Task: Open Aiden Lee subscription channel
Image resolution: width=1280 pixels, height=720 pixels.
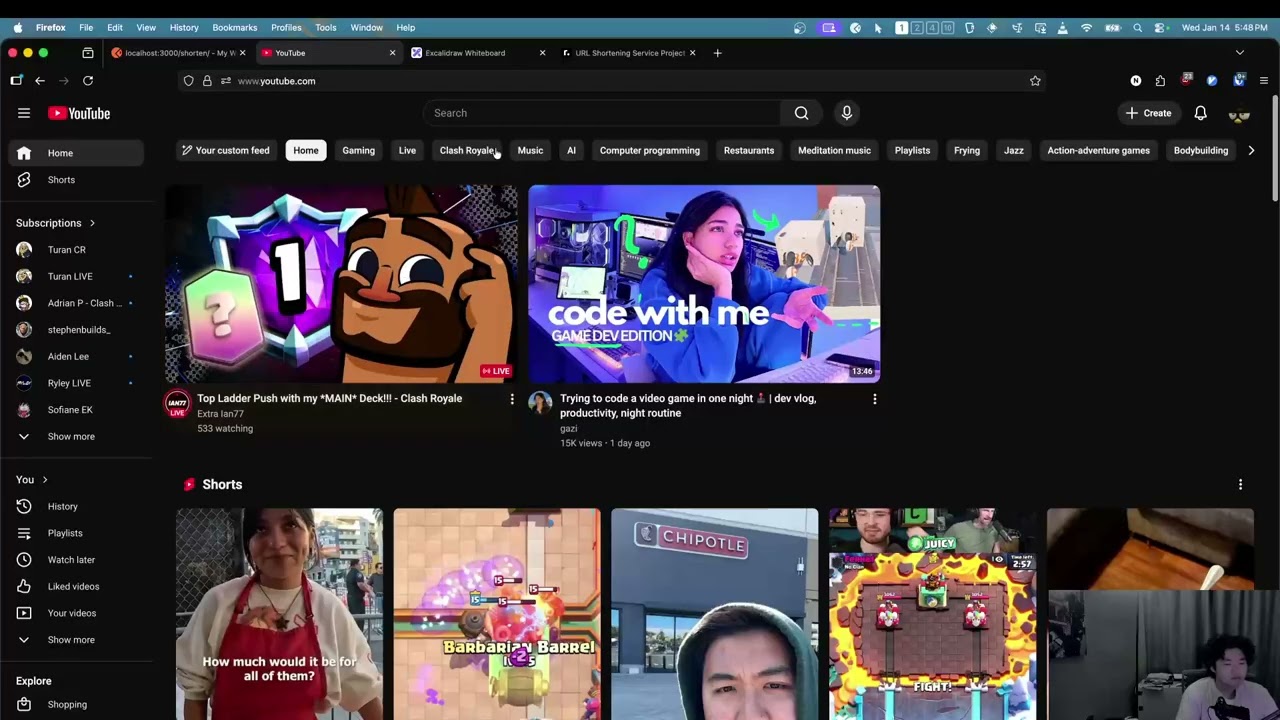Action: (76, 357)
